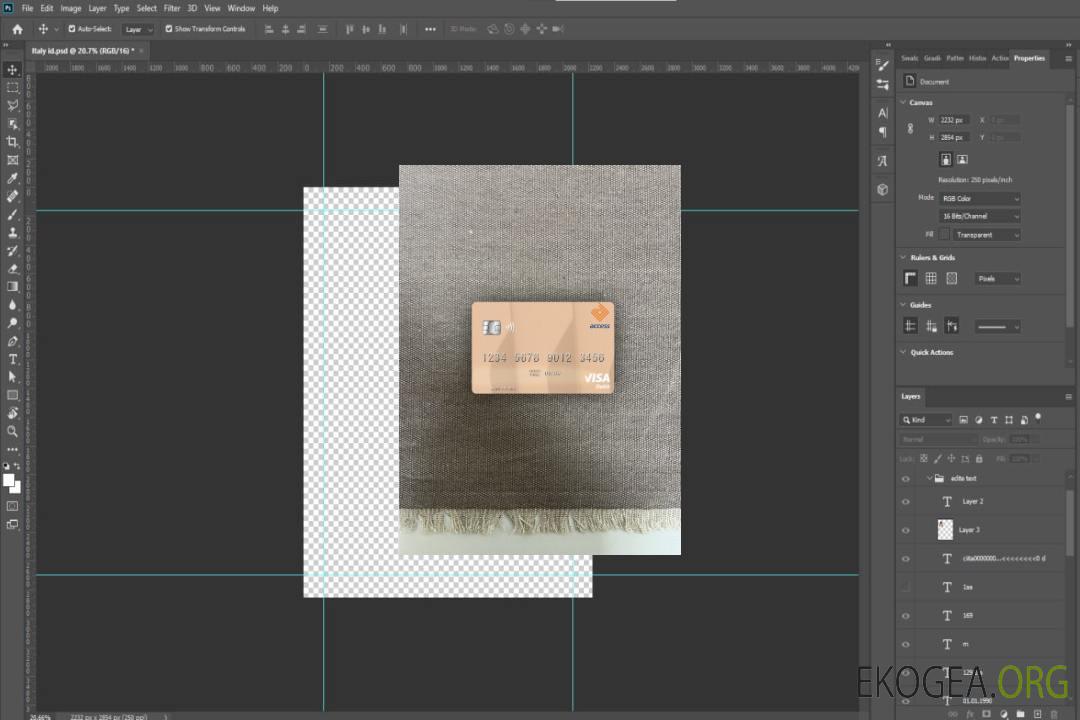Uncheck the Auto-Select checkbox
Image resolution: width=1080 pixels, height=720 pixels.
[x=72, y=29]
